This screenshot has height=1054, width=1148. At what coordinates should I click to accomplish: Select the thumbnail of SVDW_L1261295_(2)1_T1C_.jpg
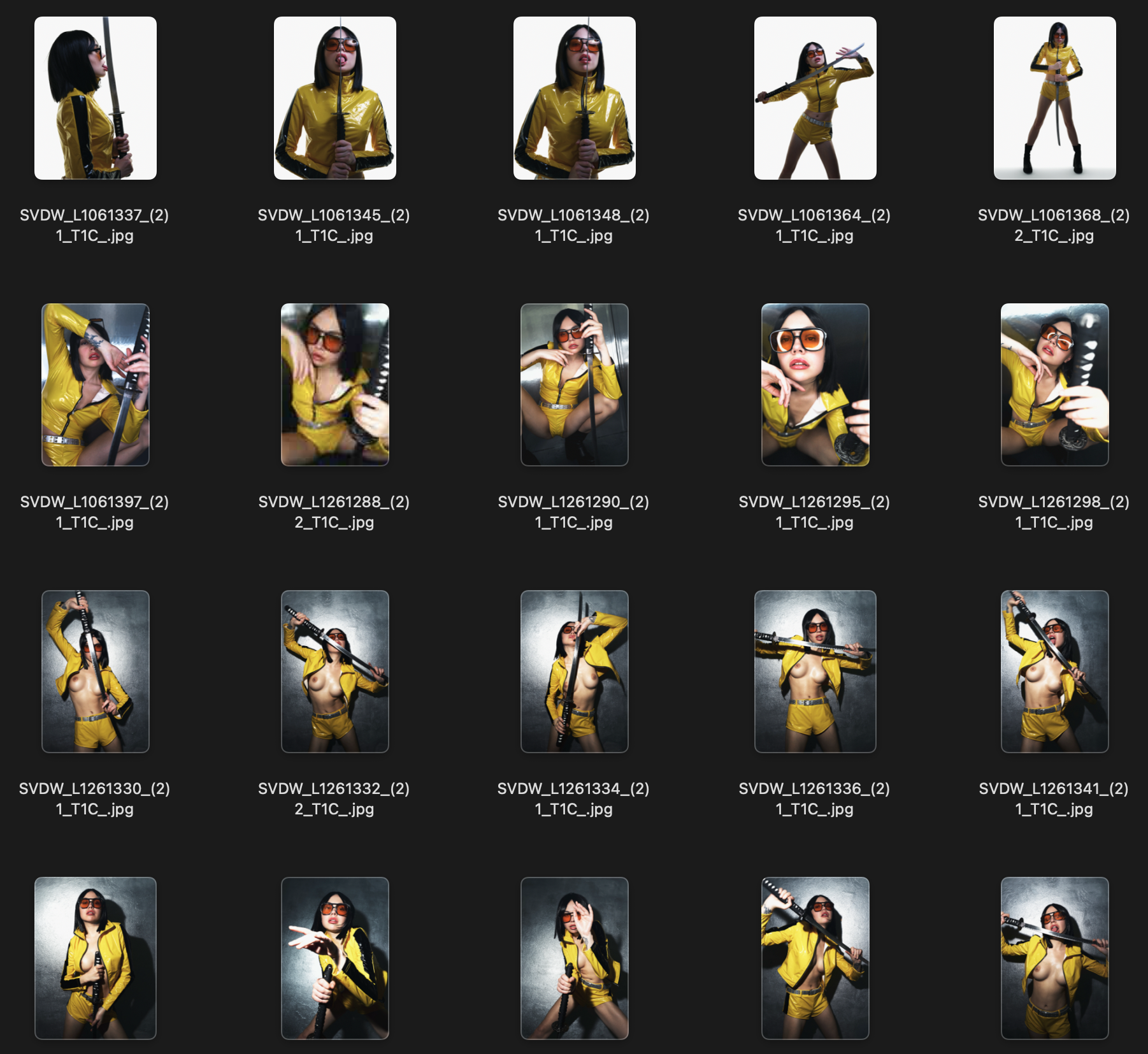pyautogui.click(x=815, y=385)
